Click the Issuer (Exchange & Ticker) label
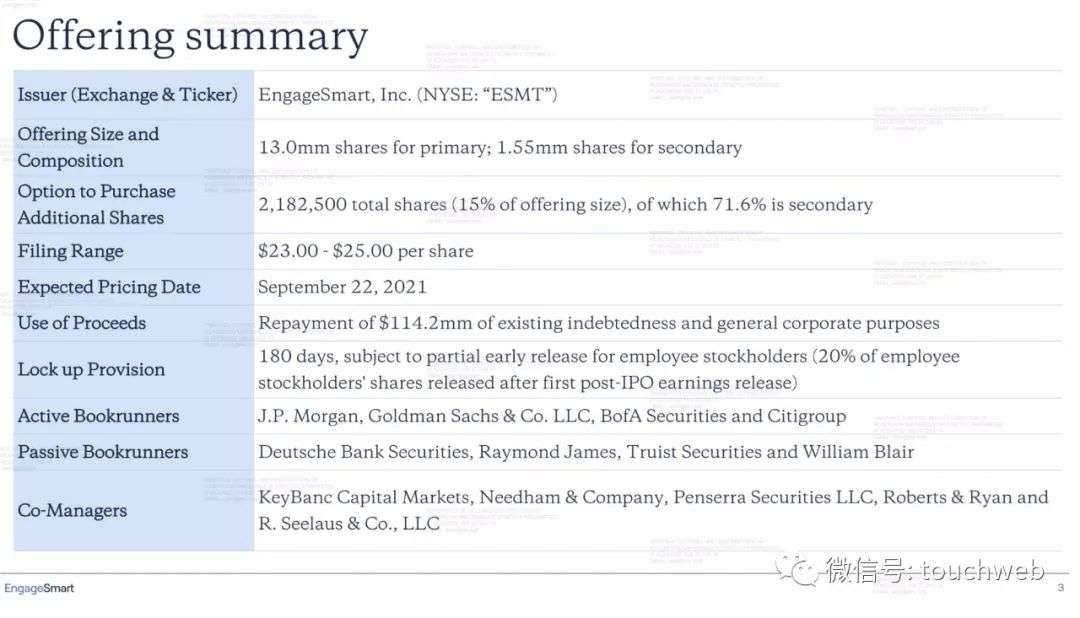The height and width of the screenshot is (618, 1080). click(x=127, y=94)
